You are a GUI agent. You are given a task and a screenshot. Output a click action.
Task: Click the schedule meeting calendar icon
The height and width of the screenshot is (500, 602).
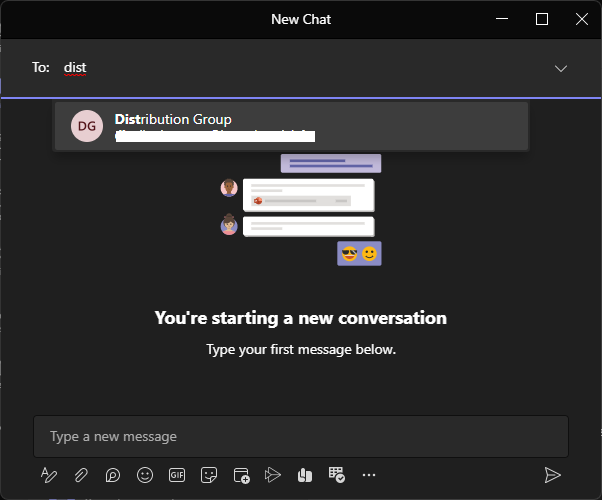[x=241, y=474]
